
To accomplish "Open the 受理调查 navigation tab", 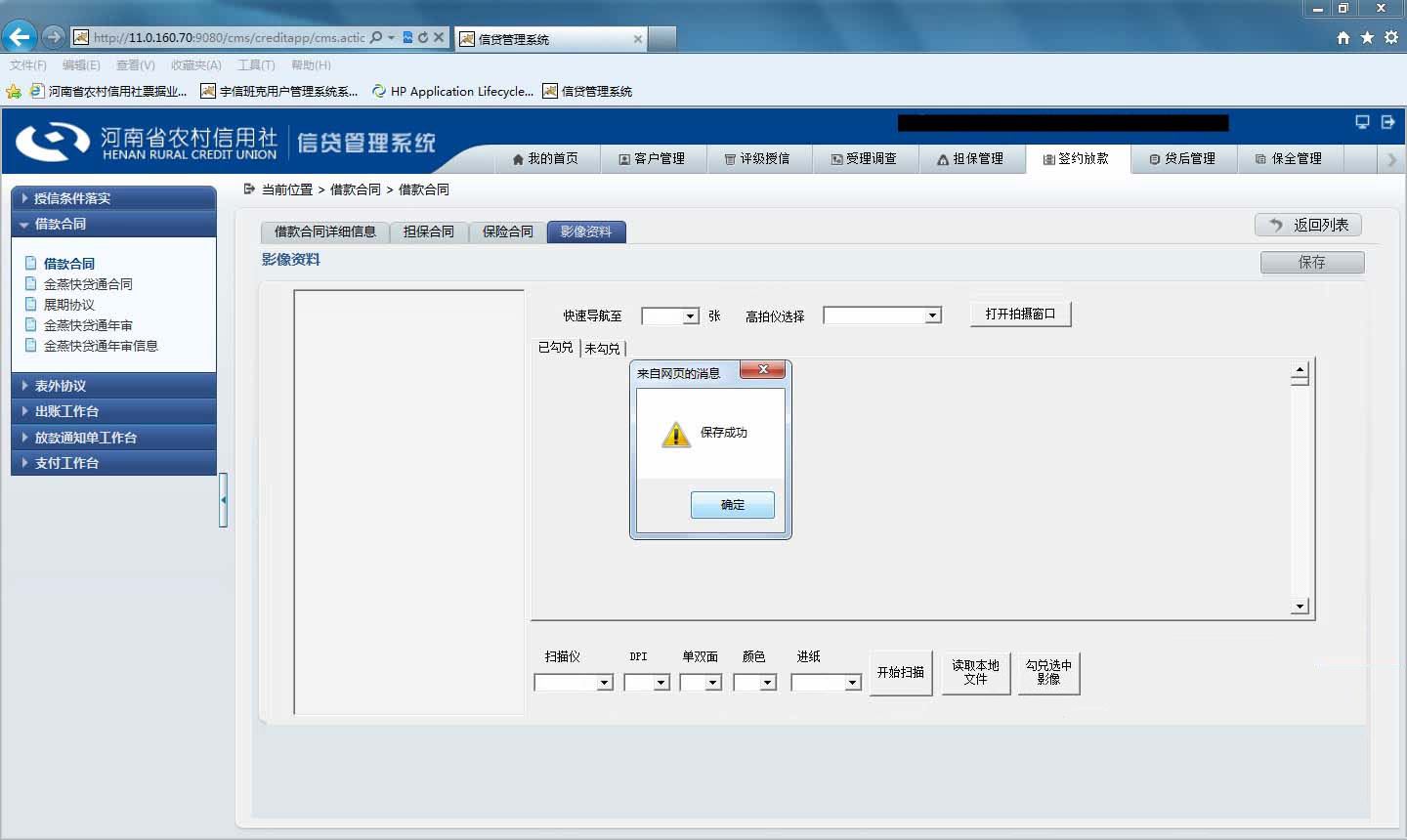I will 864,158.
